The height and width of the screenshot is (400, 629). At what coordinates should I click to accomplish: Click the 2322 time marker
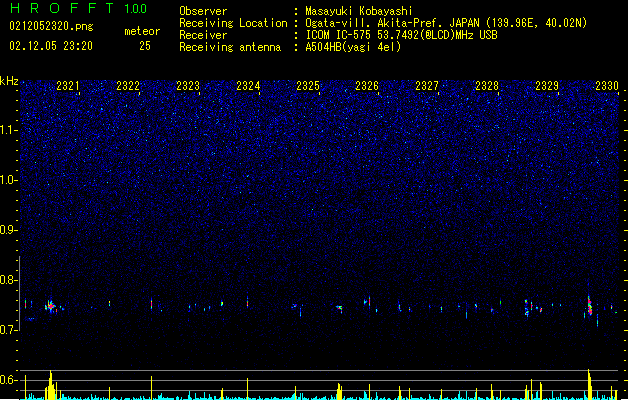128,86
